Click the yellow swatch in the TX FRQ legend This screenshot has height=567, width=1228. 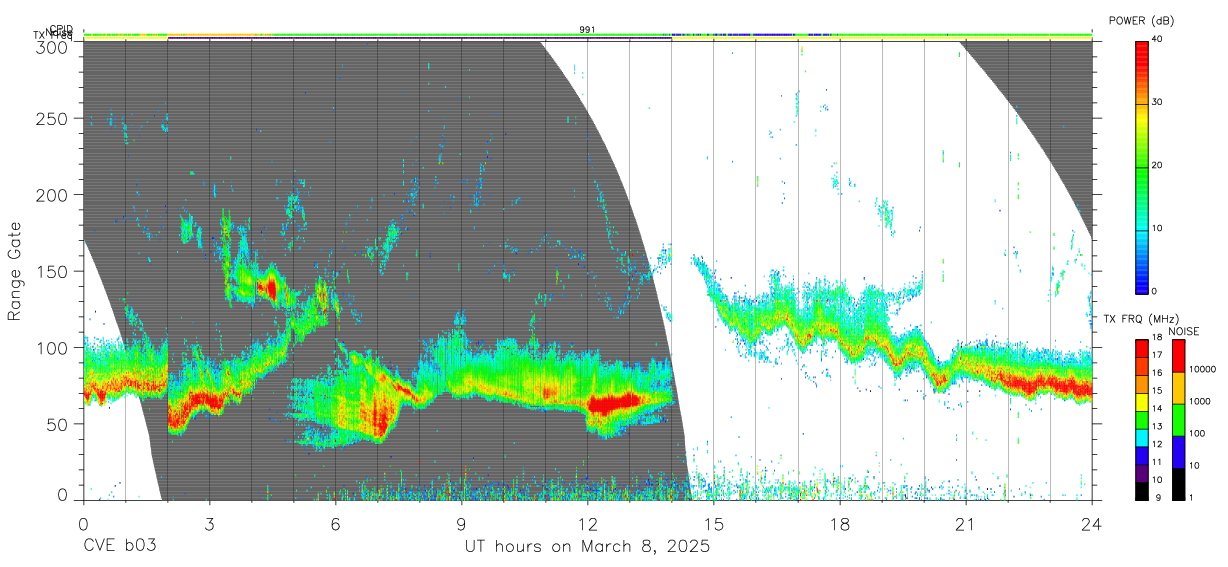[x=1142, y=402]
